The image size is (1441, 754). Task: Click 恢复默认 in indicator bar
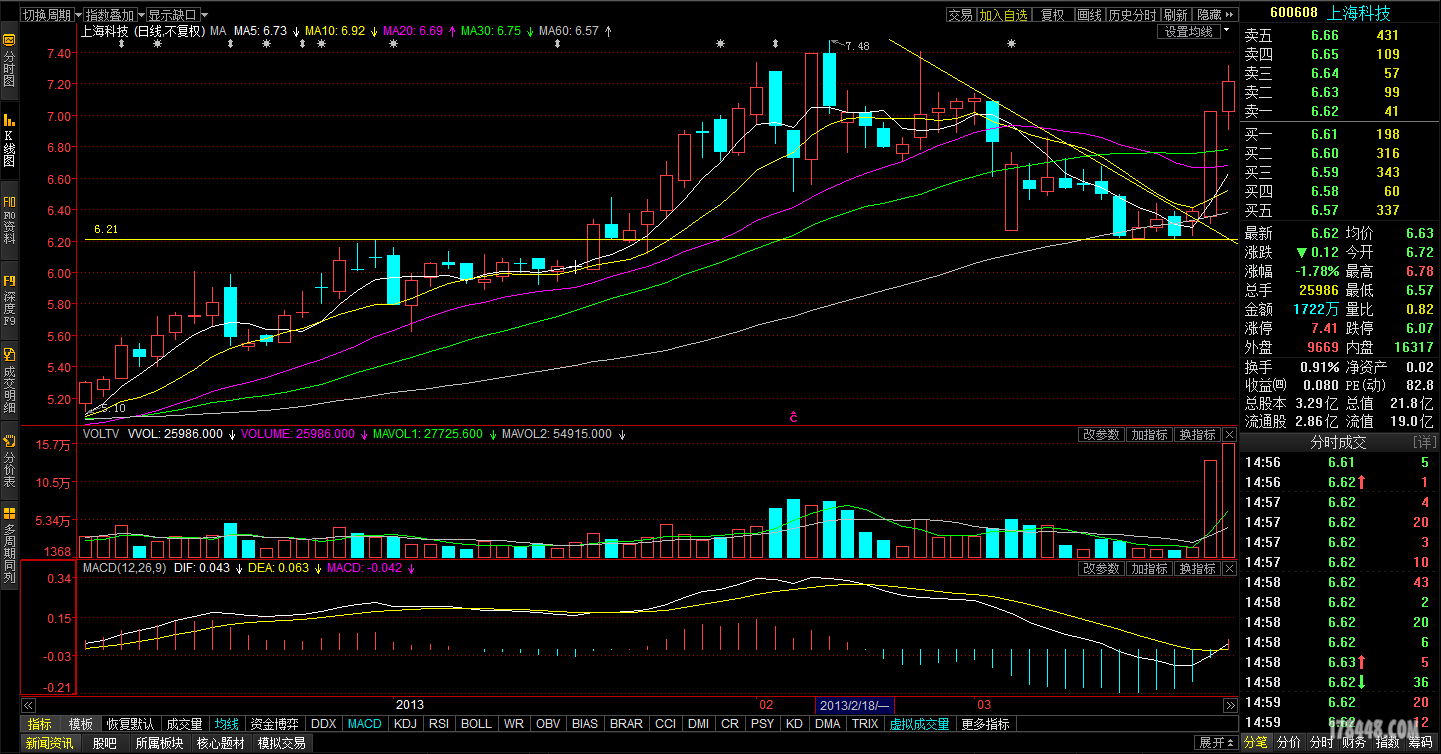(130, 724)
